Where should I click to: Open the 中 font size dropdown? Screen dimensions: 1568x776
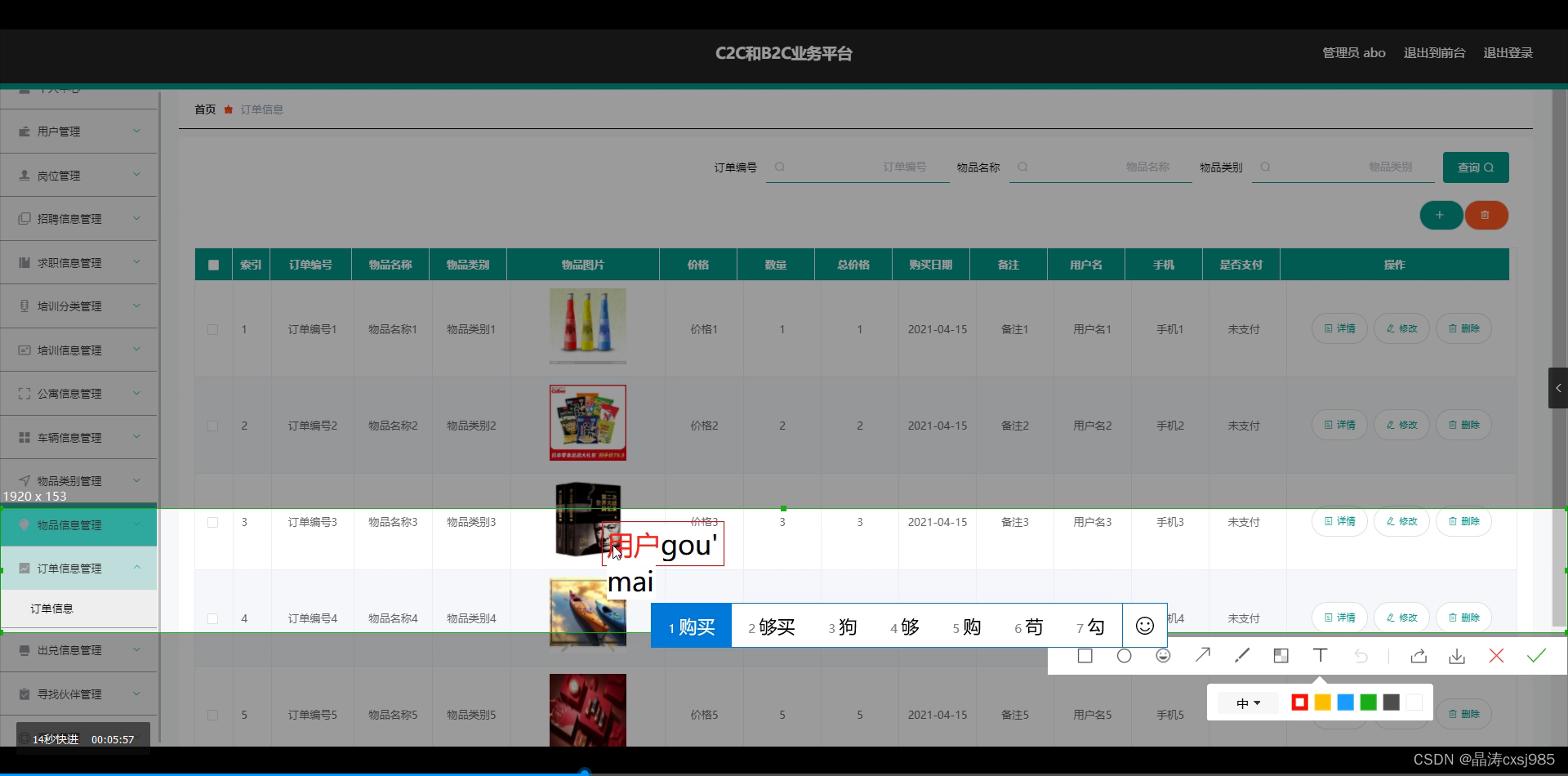(x=1247, y=702)
